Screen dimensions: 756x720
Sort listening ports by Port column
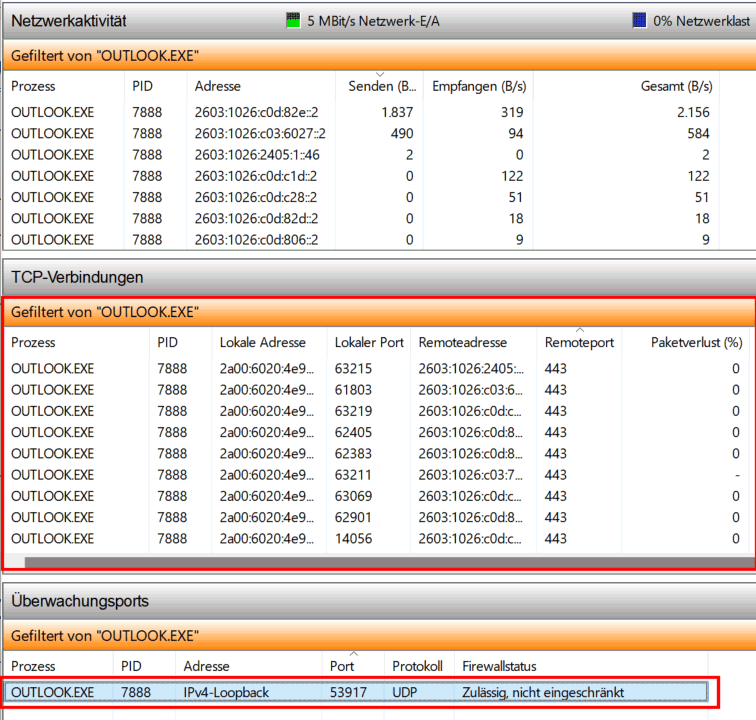(x=353, y=666)
